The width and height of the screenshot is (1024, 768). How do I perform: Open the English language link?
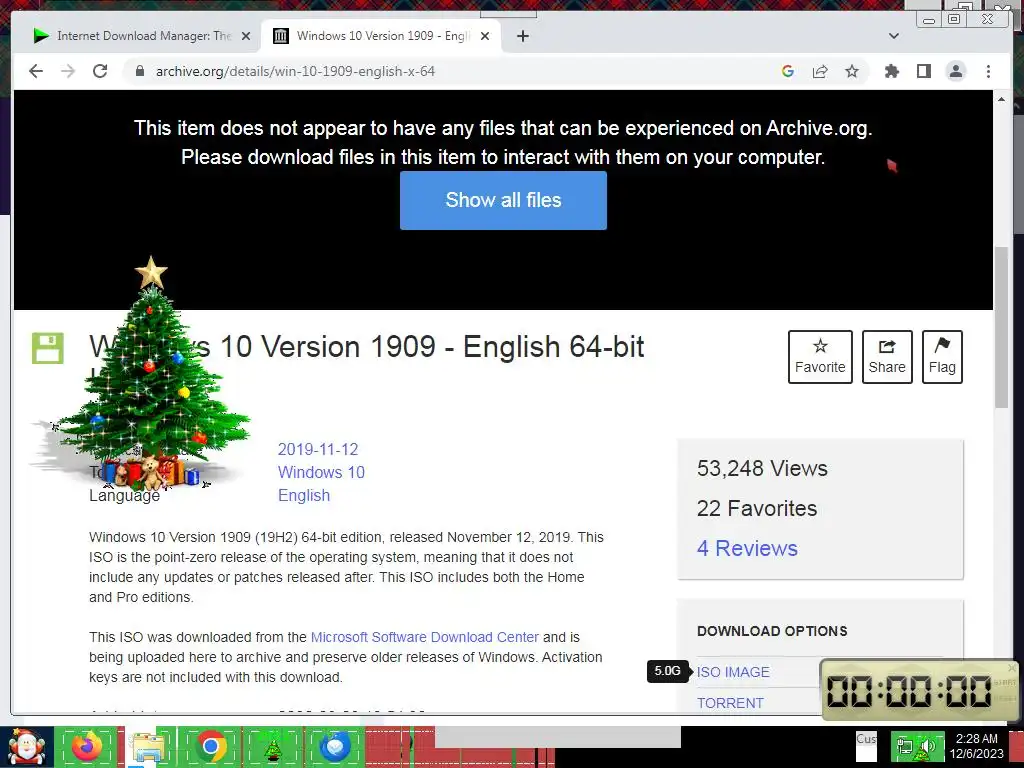pyautogui.click(x=304, y=495)
